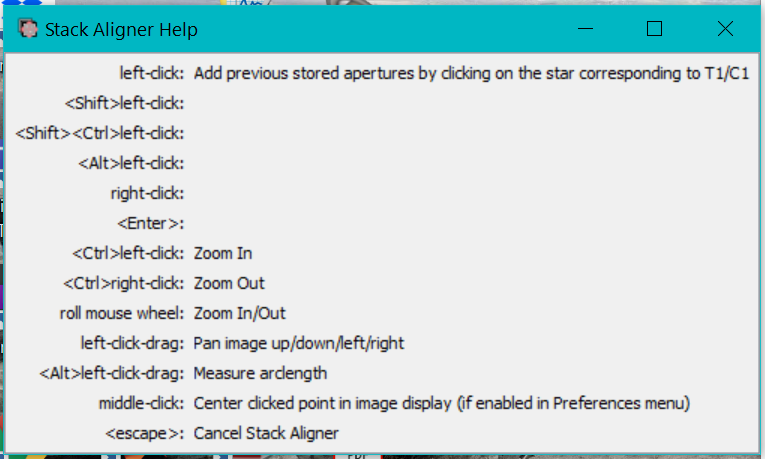Click the 'Pan image up/down/left/right' text
This screenshot has height=459, width=765.
(299, 343)
